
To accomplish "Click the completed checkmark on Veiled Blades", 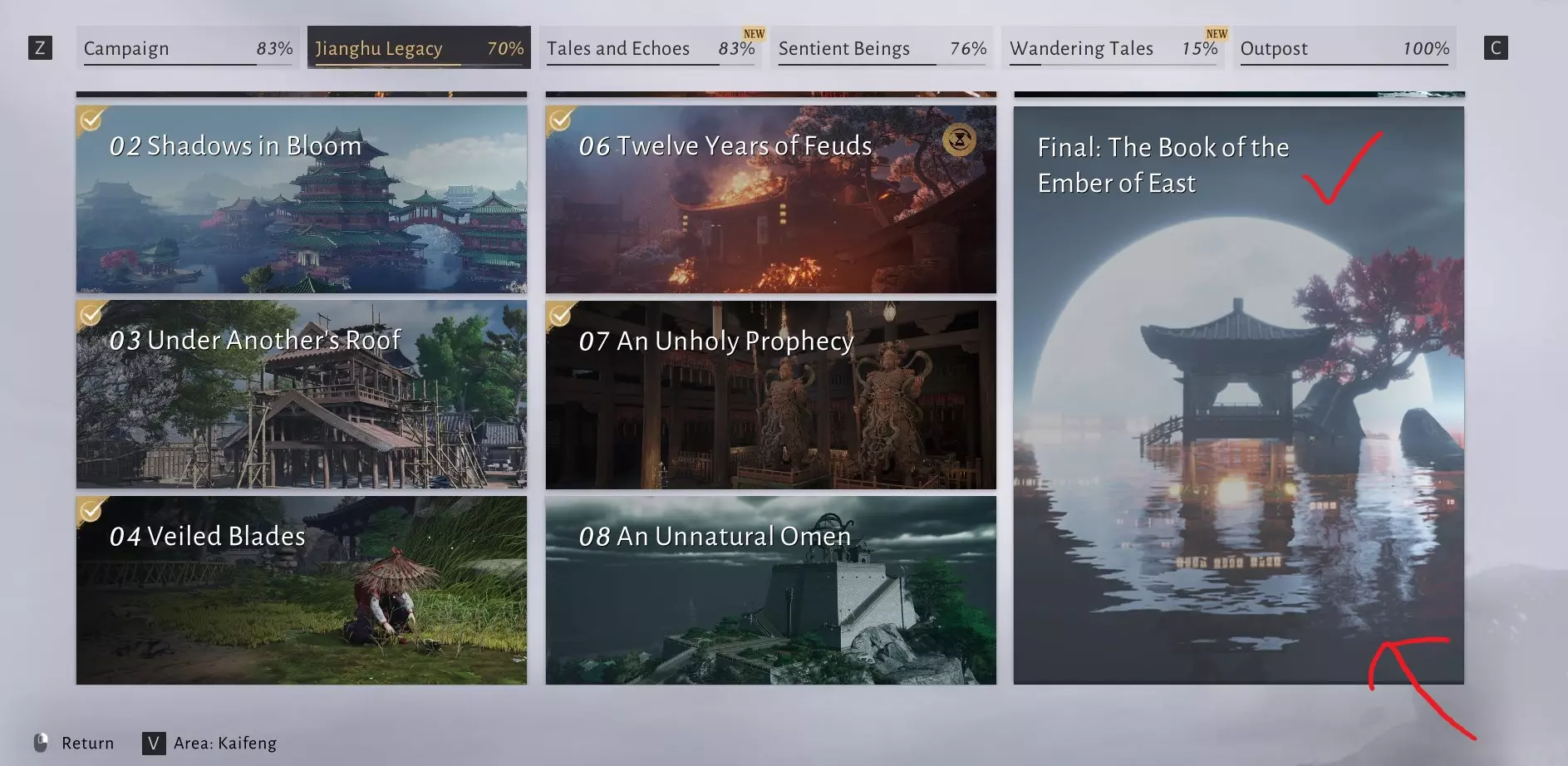I will pyautogui.click(x=91, y=510).
